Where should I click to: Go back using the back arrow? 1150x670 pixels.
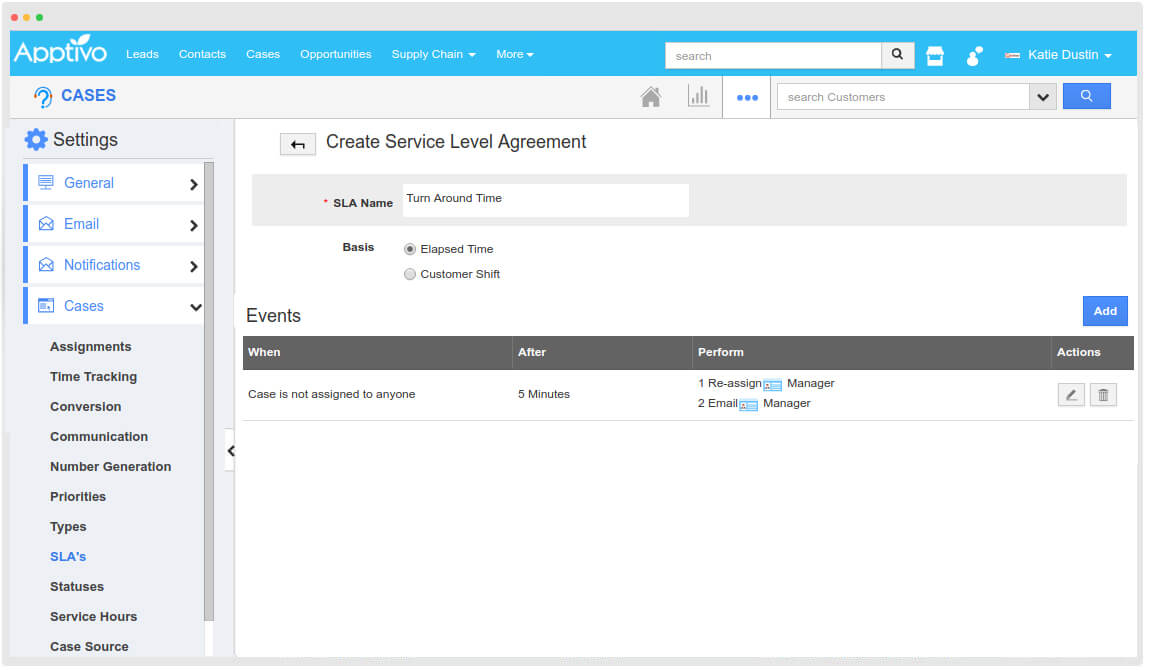coord(297,144)
